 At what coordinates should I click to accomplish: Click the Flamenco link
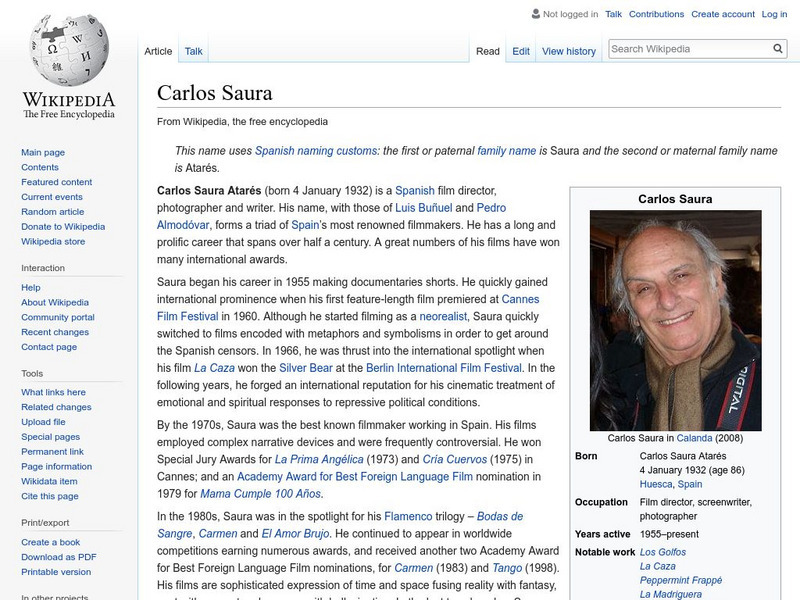point(408,516)
